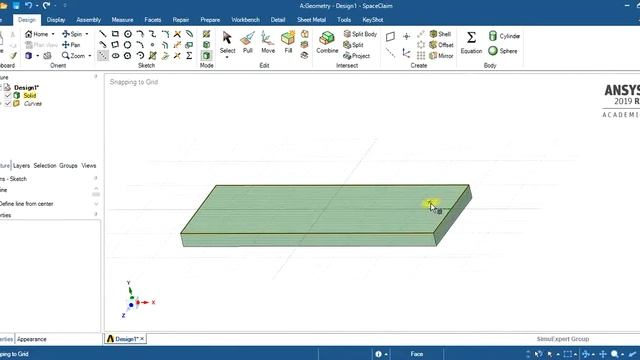Open the KeyShot ribbon tab
The width and height of the screenshot is (640, 360).
click(x=373, y=20)
